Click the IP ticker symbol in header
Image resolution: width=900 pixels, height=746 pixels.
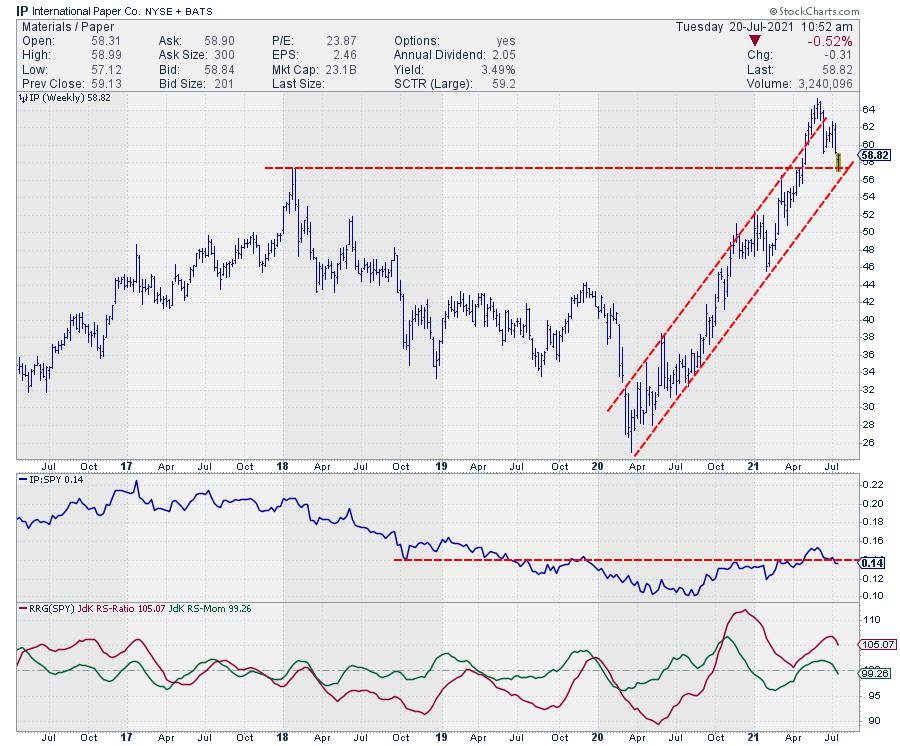(8, 9)
